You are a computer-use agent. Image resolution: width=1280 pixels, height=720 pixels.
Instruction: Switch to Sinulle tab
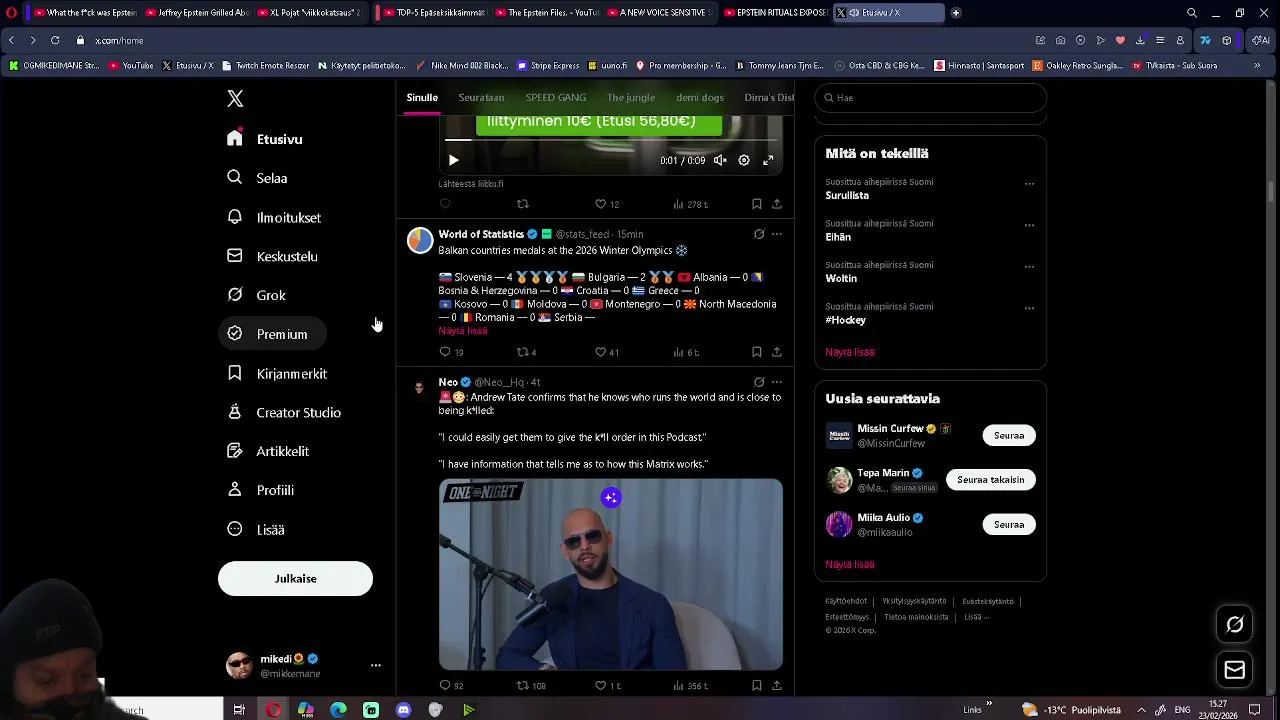pyautogui.click(x=422, y=97)
